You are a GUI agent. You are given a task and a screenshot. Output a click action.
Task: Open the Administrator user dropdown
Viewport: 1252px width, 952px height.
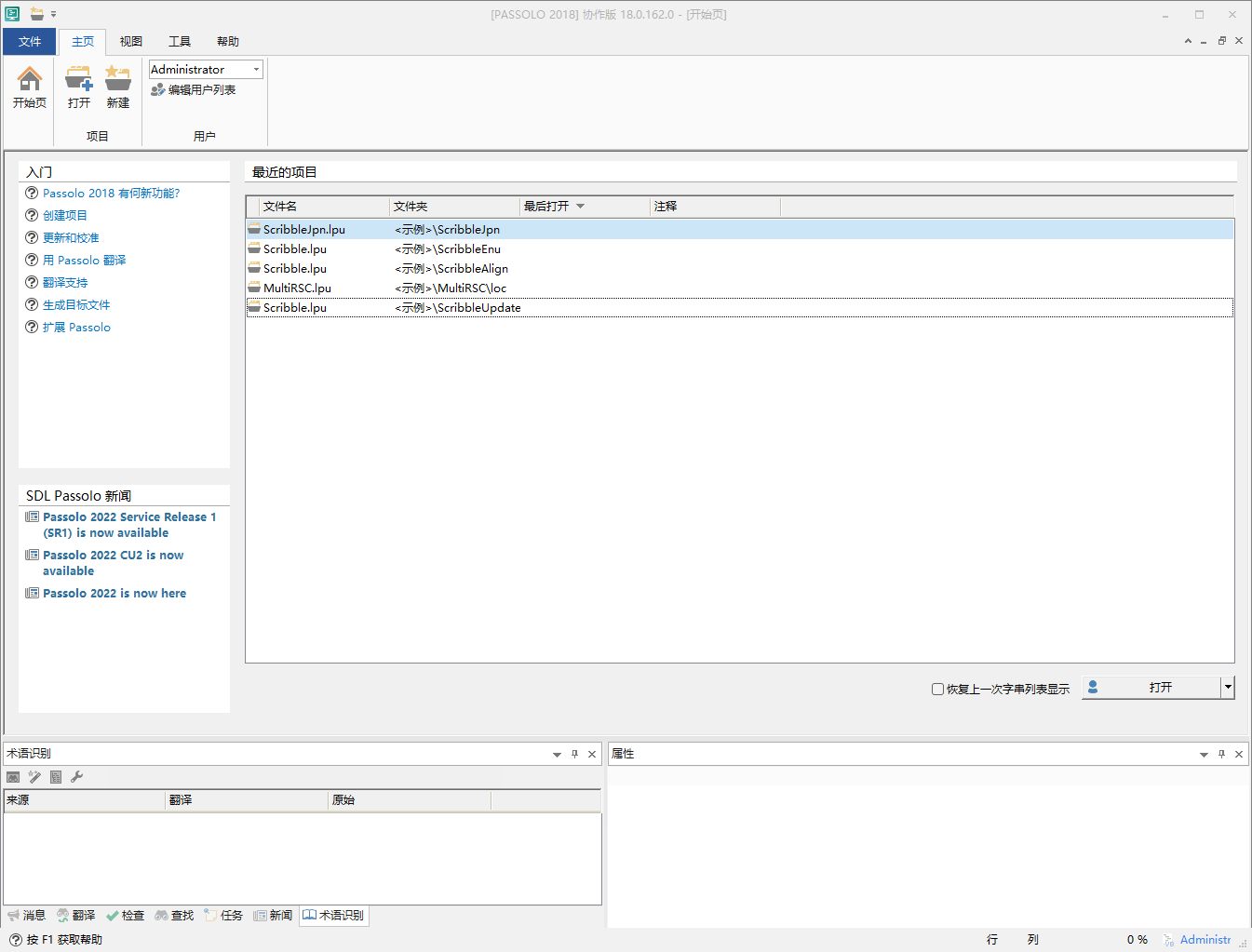[256, 70]
